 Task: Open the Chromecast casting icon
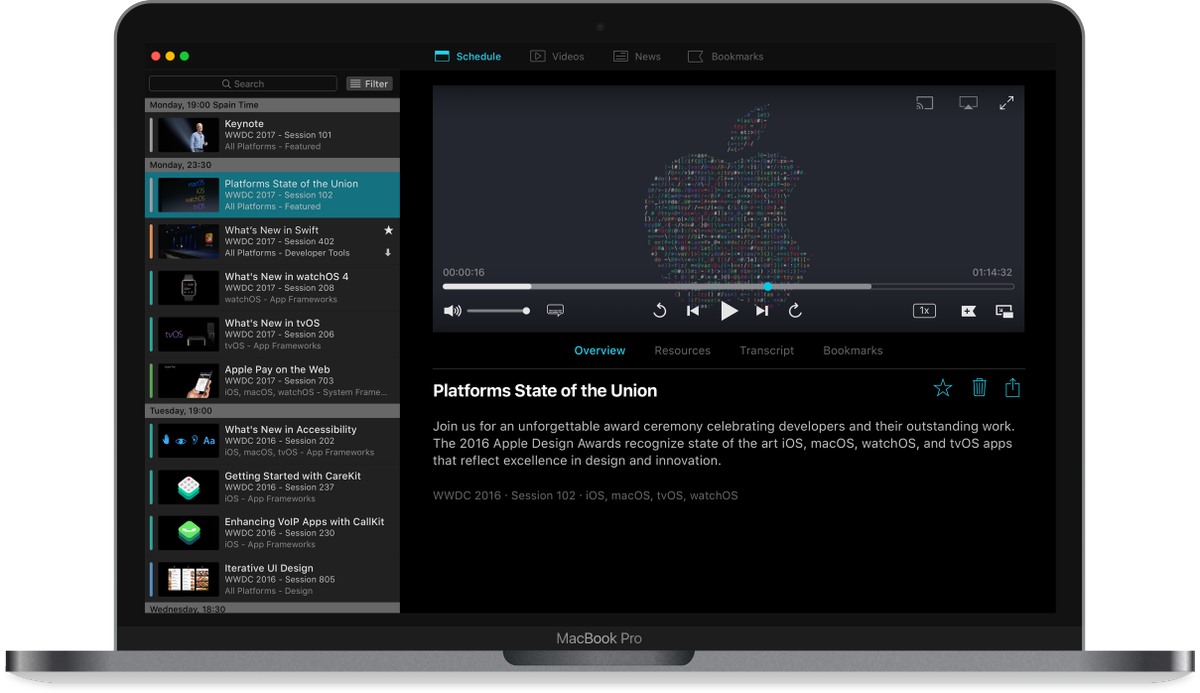coord(925,103)
